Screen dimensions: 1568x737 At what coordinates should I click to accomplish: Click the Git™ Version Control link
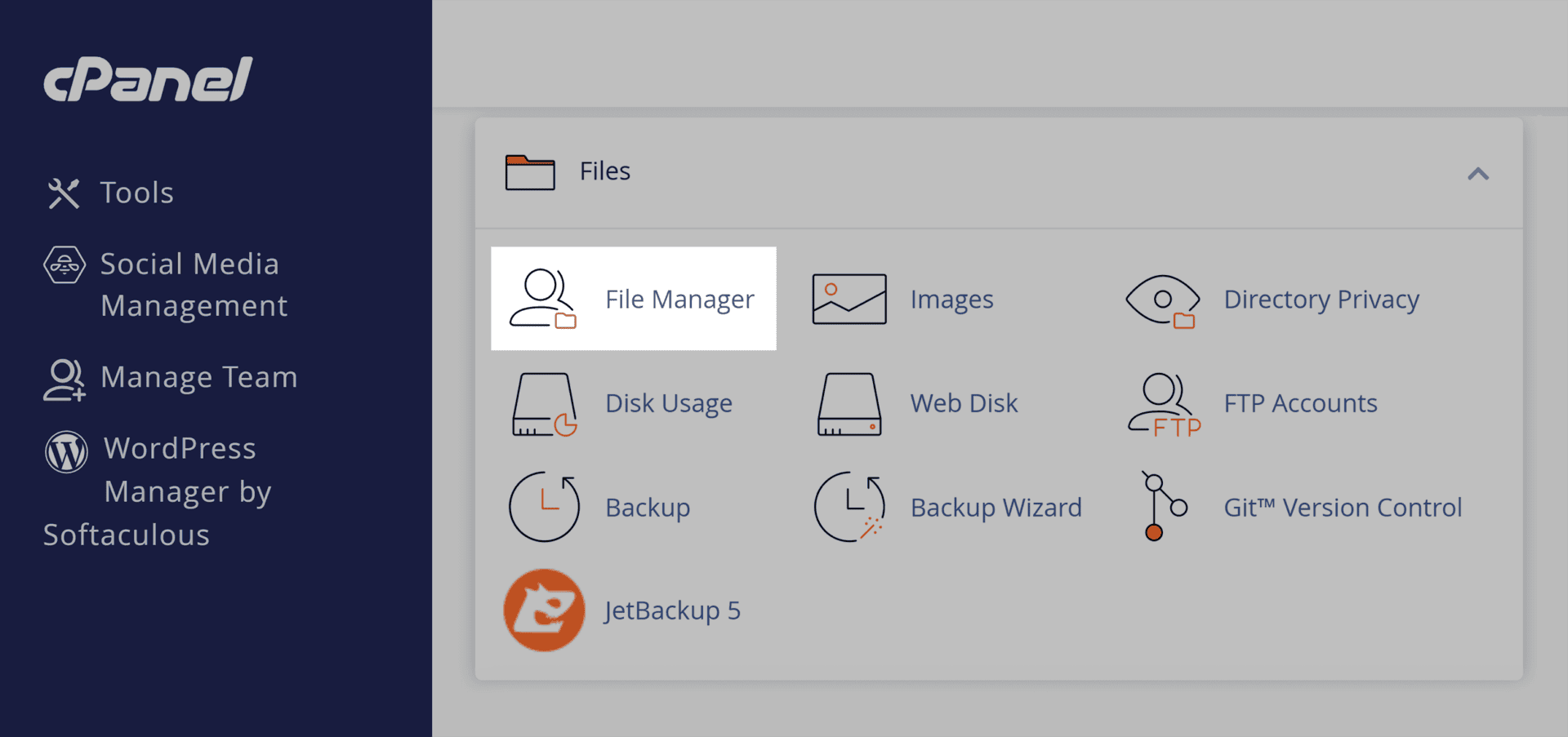tap(1342, 508)
